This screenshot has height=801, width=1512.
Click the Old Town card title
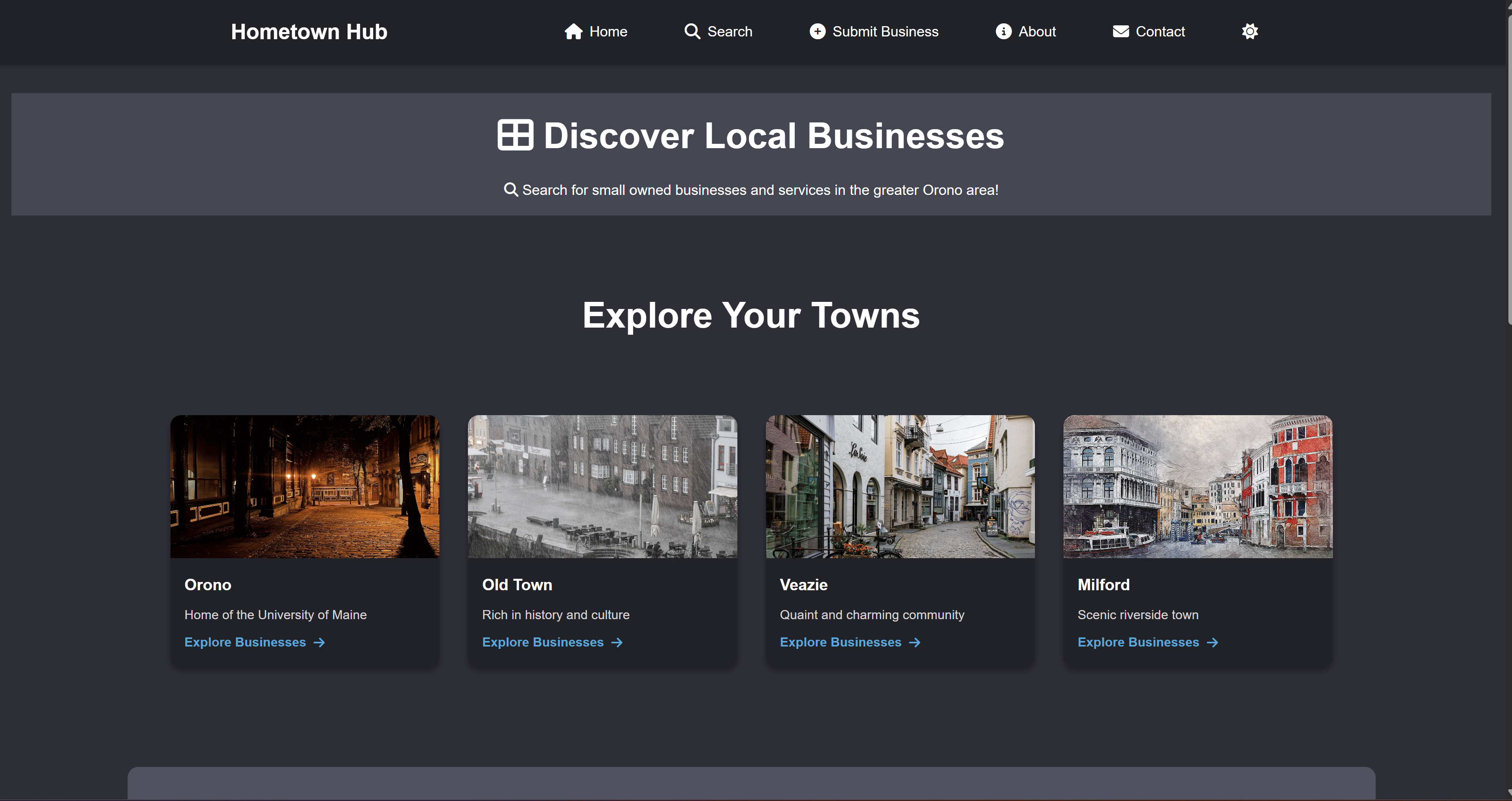(x=517, y=585)
